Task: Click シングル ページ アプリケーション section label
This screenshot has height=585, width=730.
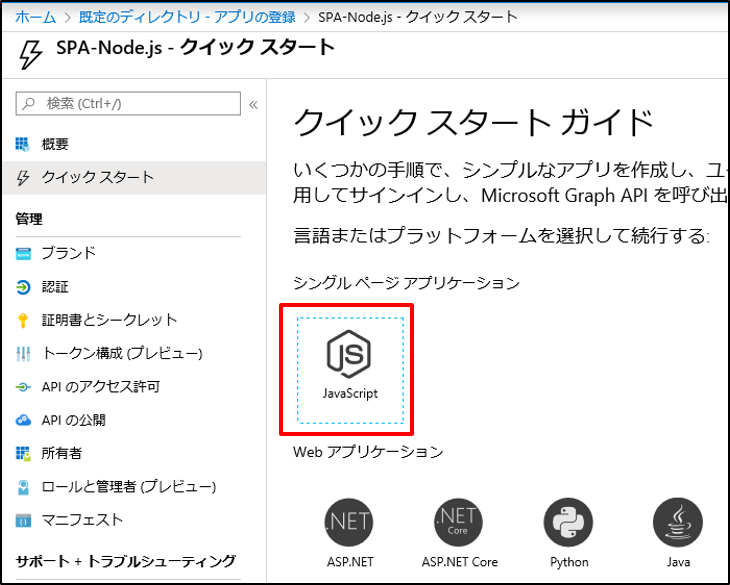Action: [406, 283]
